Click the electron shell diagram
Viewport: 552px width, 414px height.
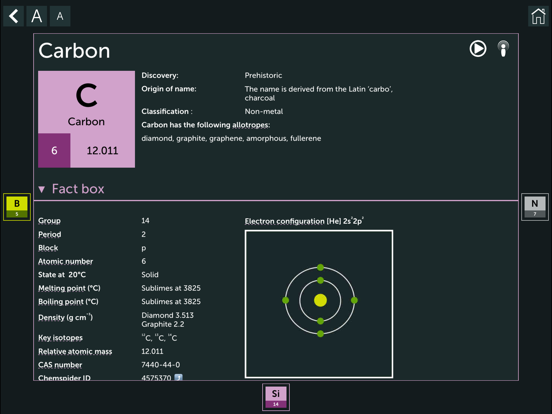(x=319, y=304)
